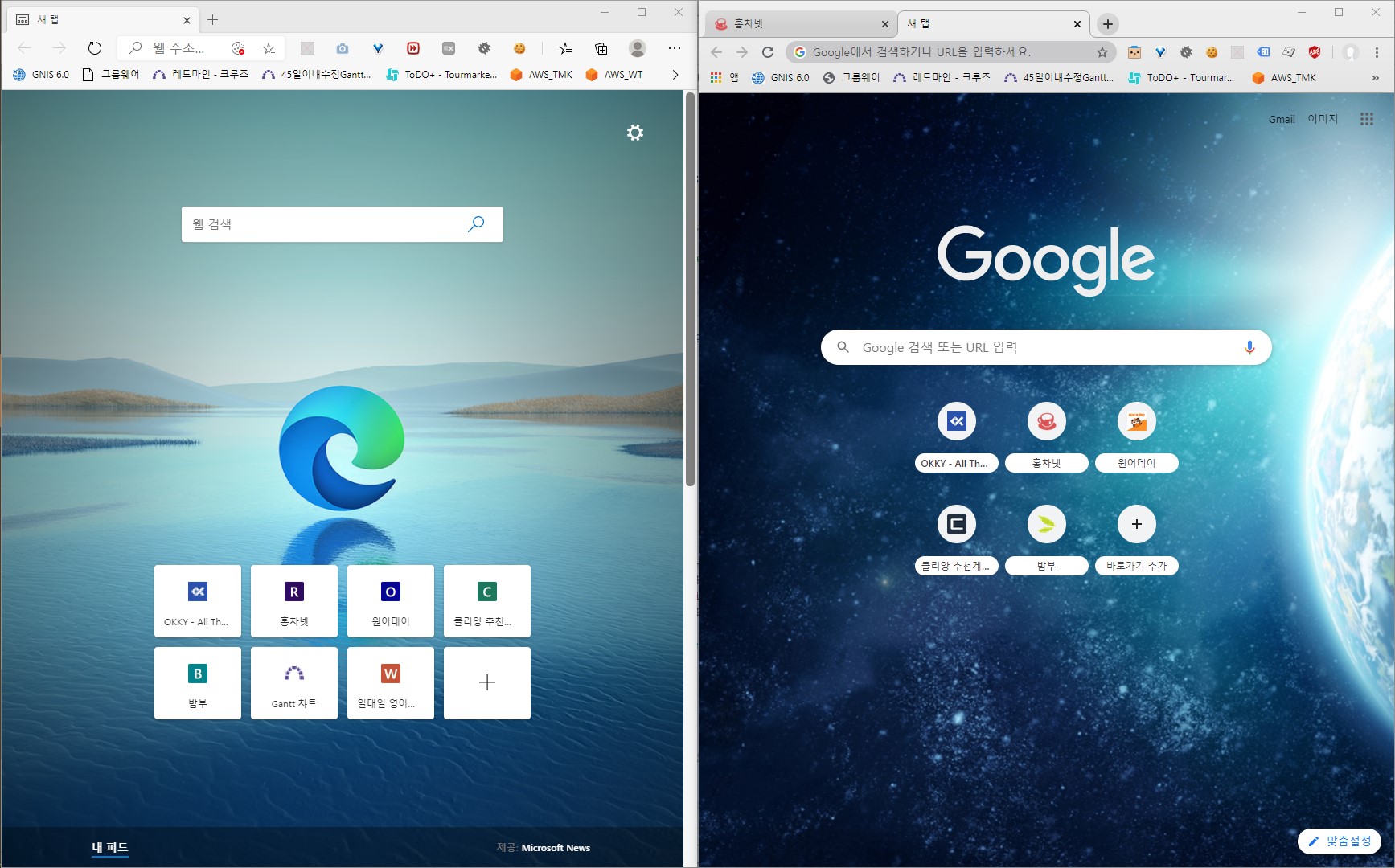Open OKKY quick link tile in Edge
Viewport: 1395px width, 868px height.
pos(198,601)
